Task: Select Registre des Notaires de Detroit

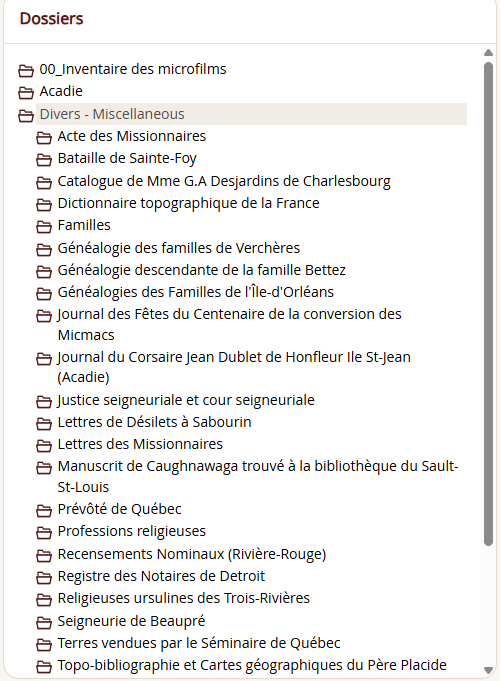Action: (161, 576)
